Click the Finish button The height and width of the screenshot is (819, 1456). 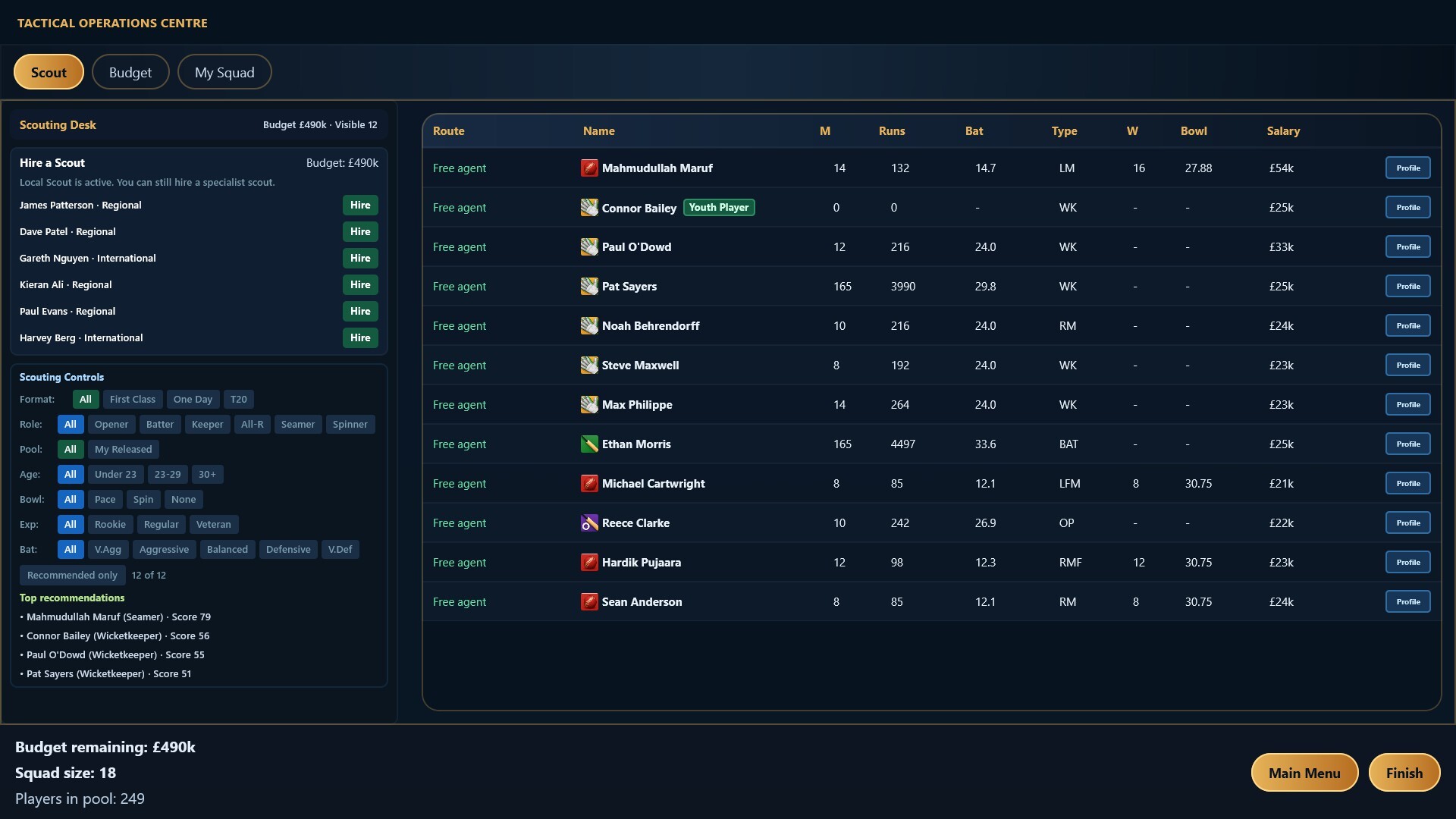point(1404,773)
